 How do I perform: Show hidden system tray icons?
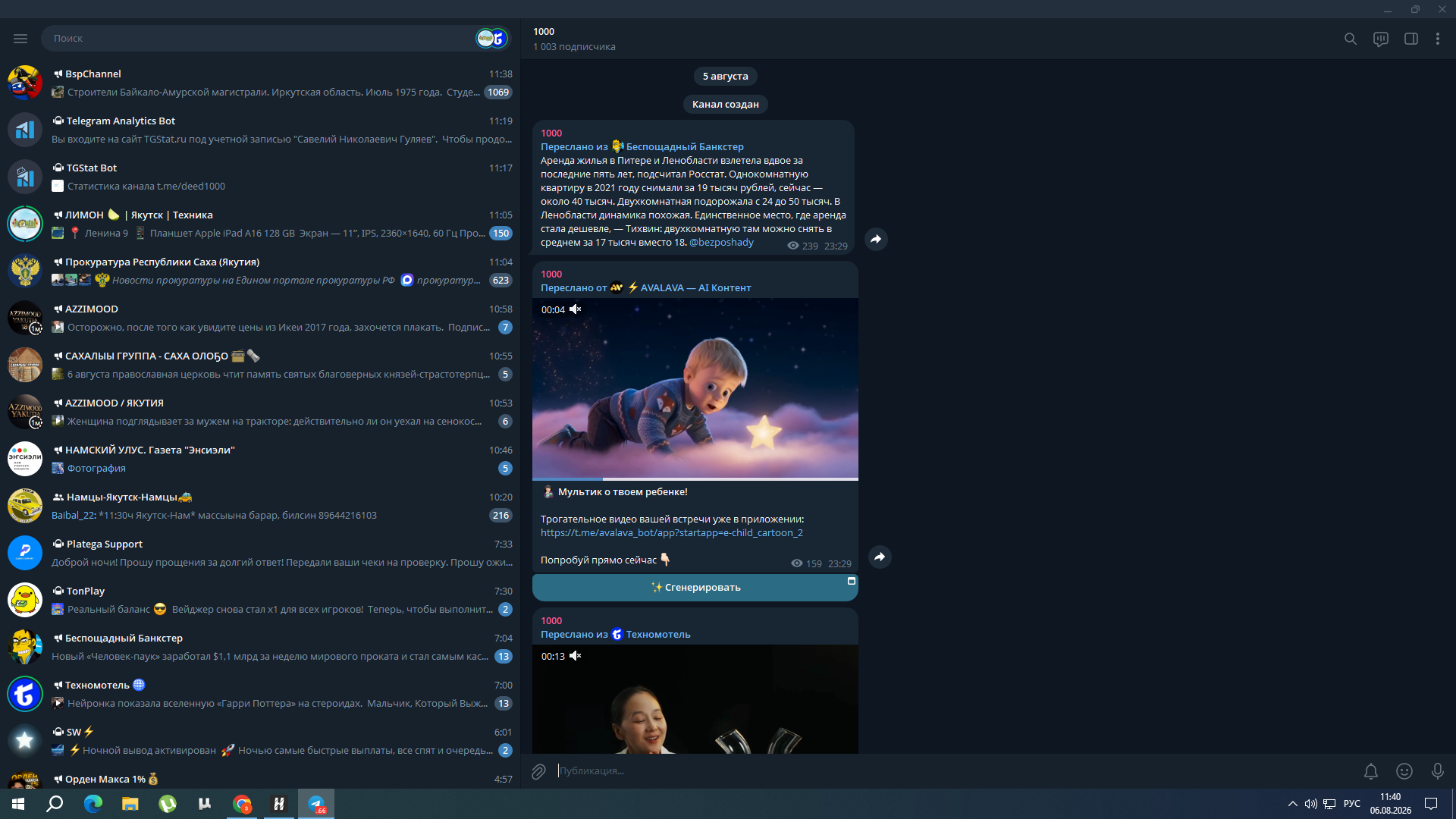[x=1292, y=804]
